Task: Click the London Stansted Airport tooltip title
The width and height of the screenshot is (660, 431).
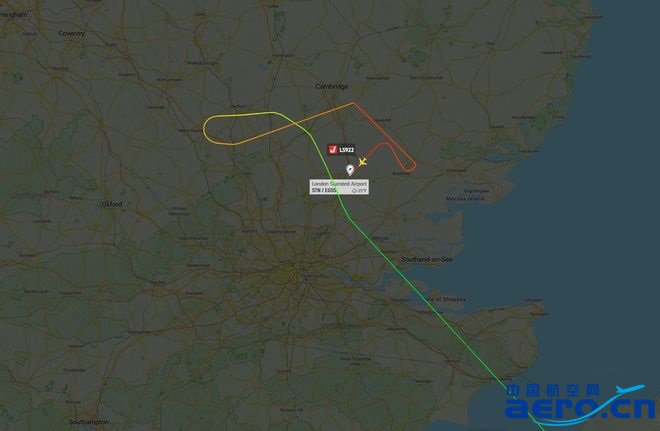Action: 339,184
